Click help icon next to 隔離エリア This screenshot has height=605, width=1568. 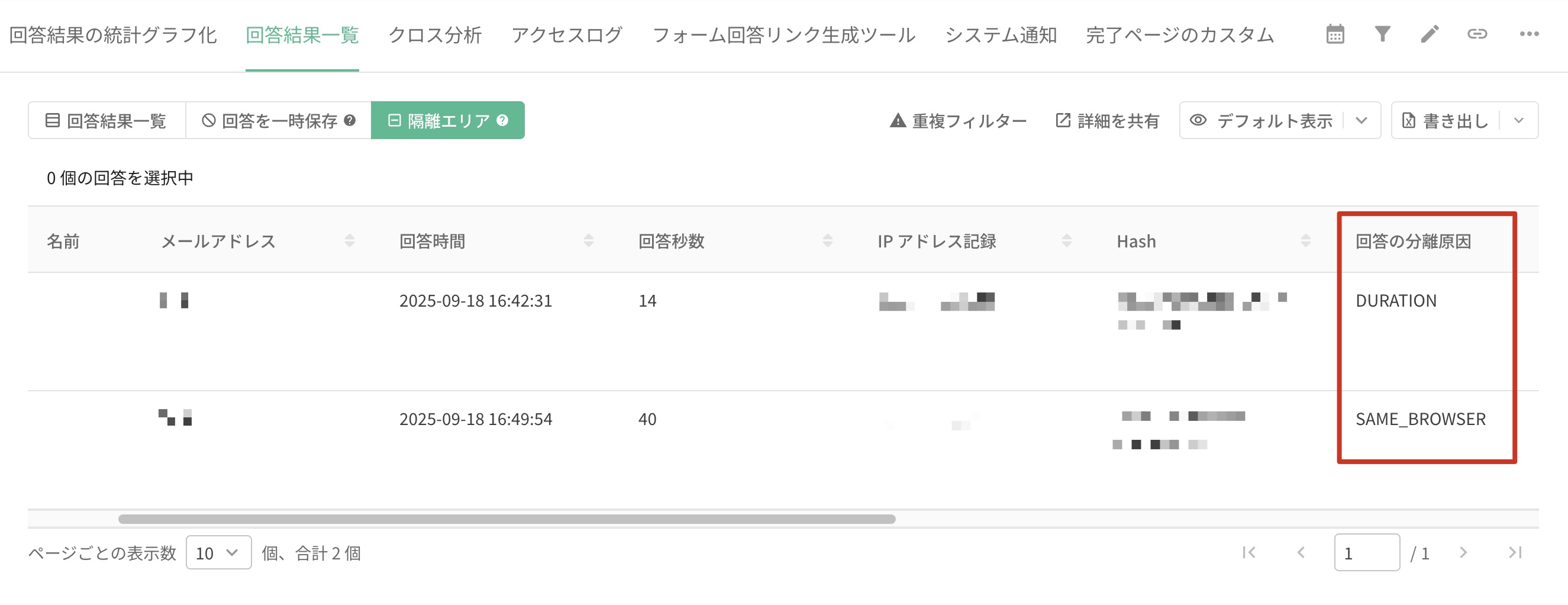click(502, 120)
